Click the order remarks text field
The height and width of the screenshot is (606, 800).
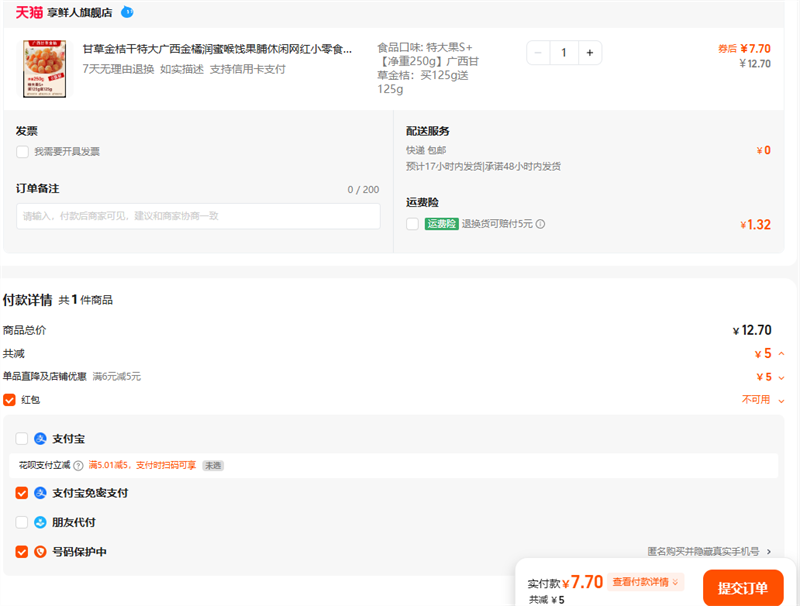tap(198, 216)
